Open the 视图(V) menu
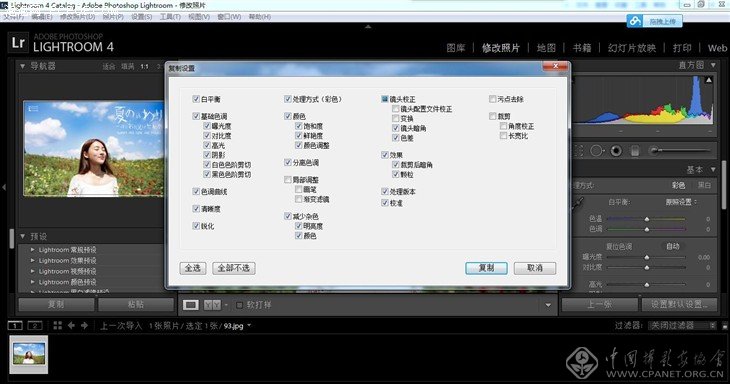This screenshot has width=730, height=384. 199,17
